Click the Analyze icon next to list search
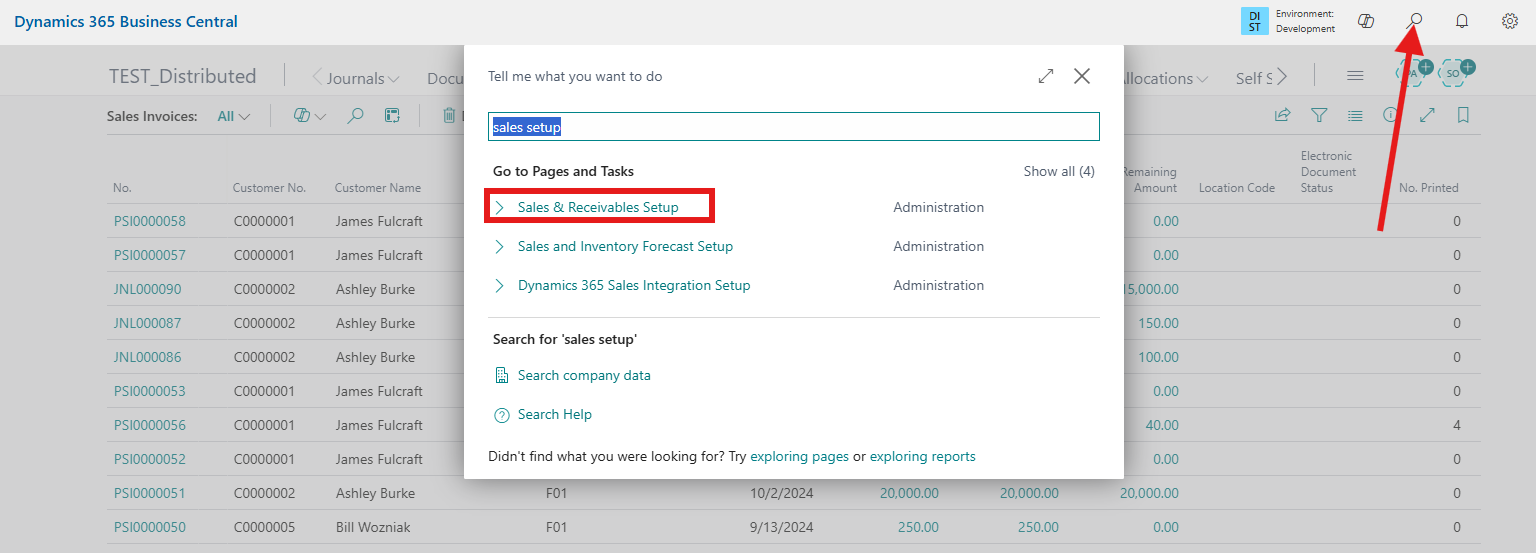This screenshot has height=553, width=1536. (393, 116)
